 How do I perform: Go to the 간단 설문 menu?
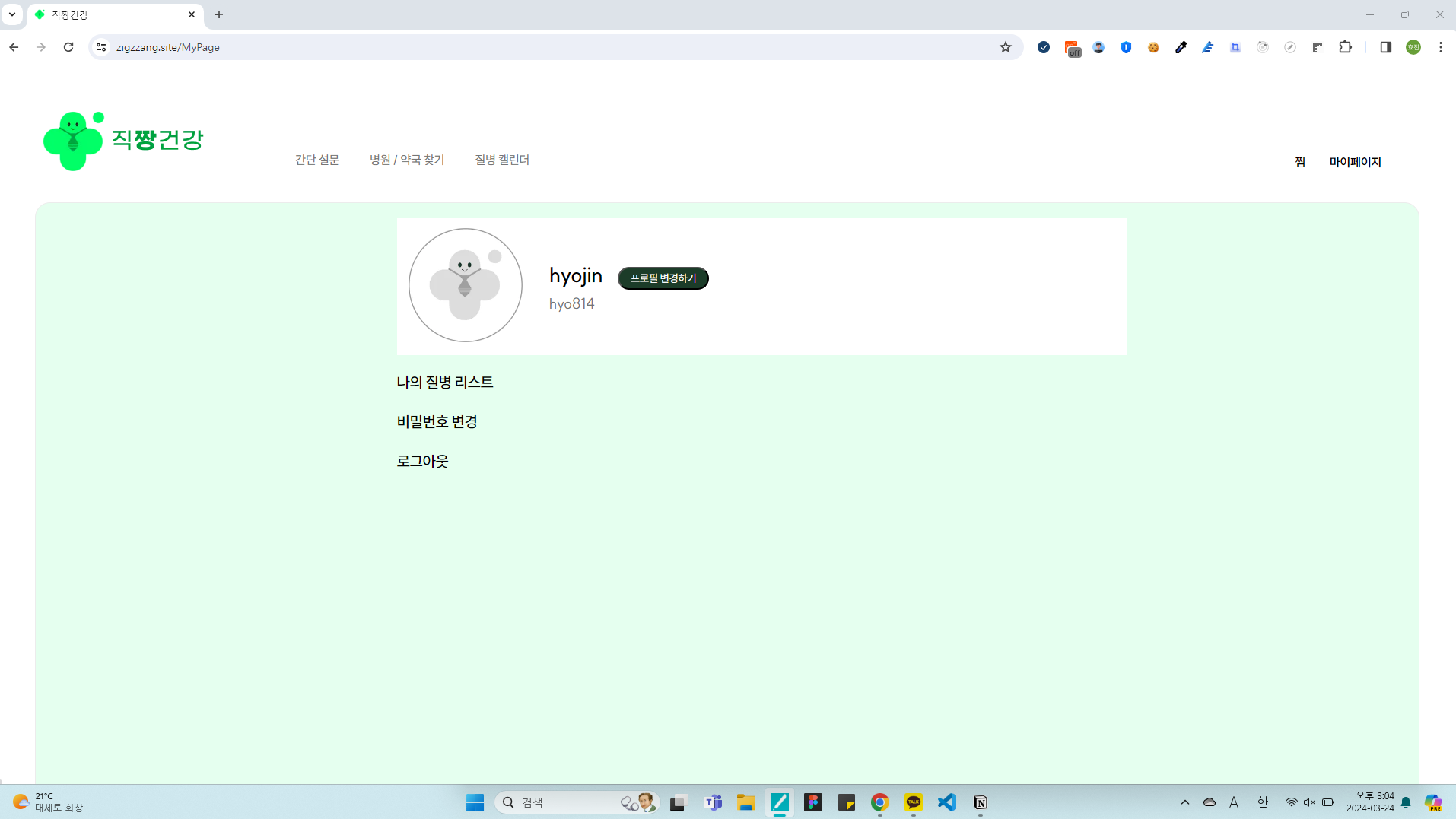click(x=316, y=160)
